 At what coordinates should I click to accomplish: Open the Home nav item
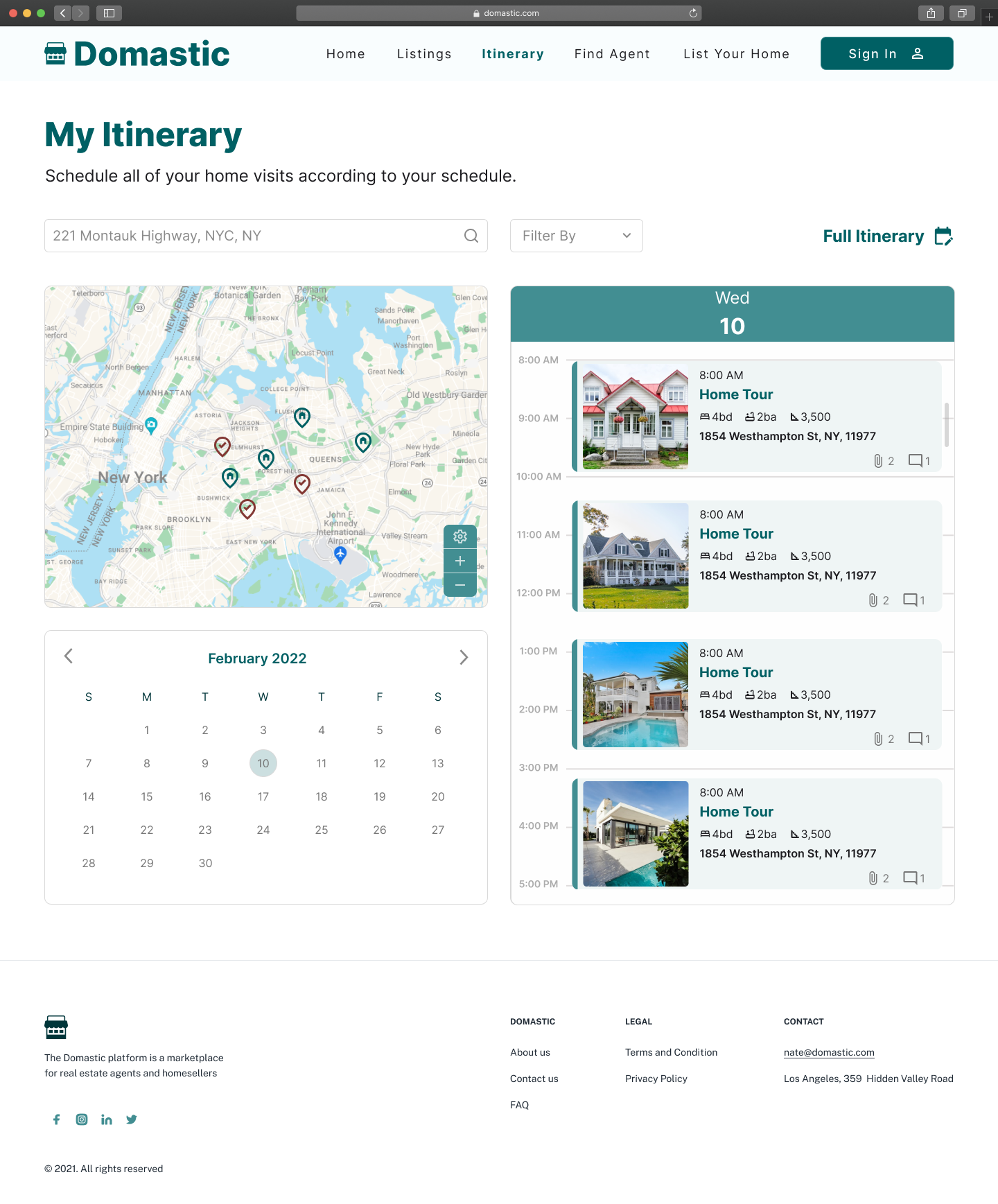pyautogui.click(x=346, y=54)
